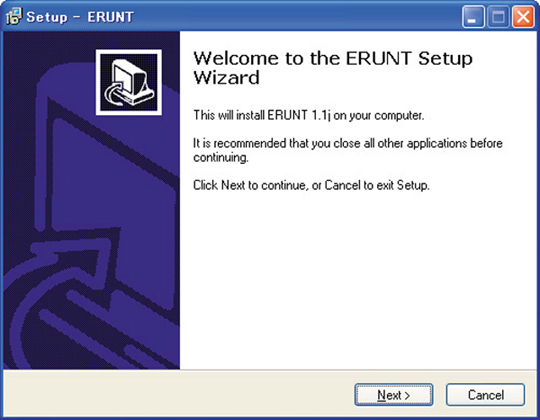The height and width of the screenshot is (420, 540).
Task: Click the empty title bar space beside ERUNT
Action: click(296, 17)
